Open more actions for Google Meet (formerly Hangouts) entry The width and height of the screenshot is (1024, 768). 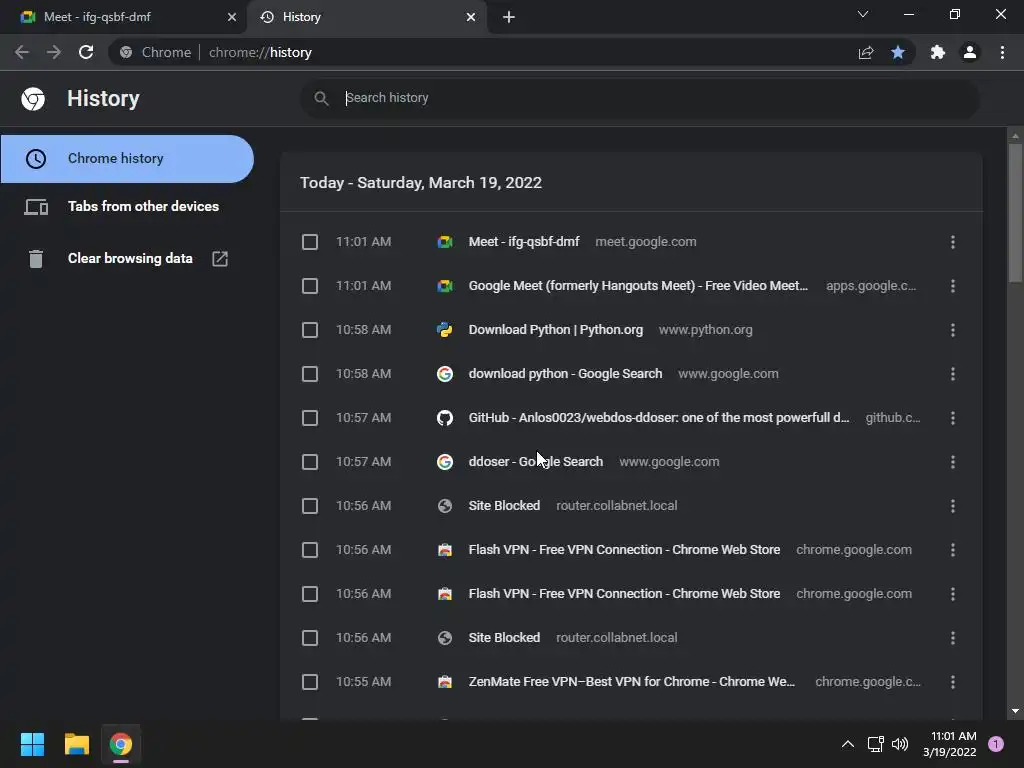point(953,286)
